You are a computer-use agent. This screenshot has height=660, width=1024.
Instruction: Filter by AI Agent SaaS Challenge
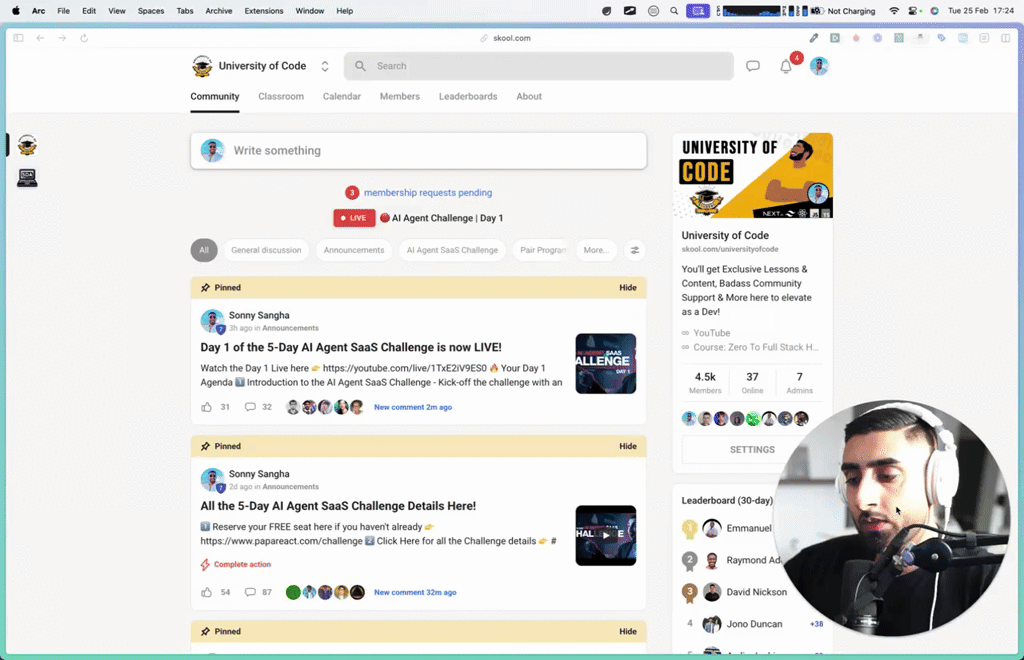tap(452, 250)
